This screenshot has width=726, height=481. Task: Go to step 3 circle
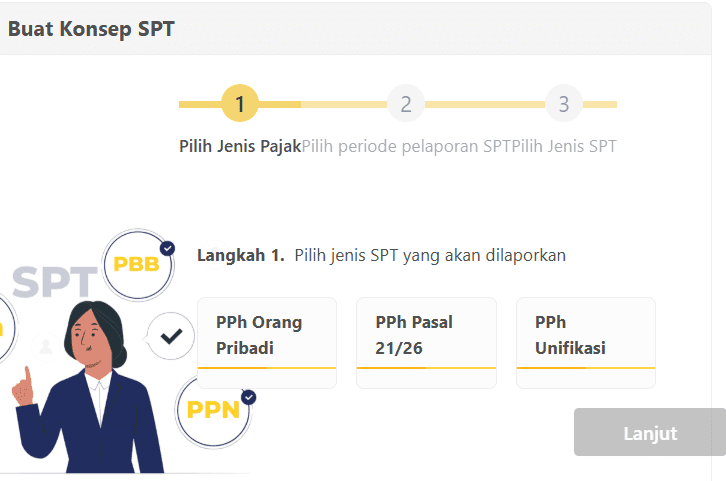(564, 103)
